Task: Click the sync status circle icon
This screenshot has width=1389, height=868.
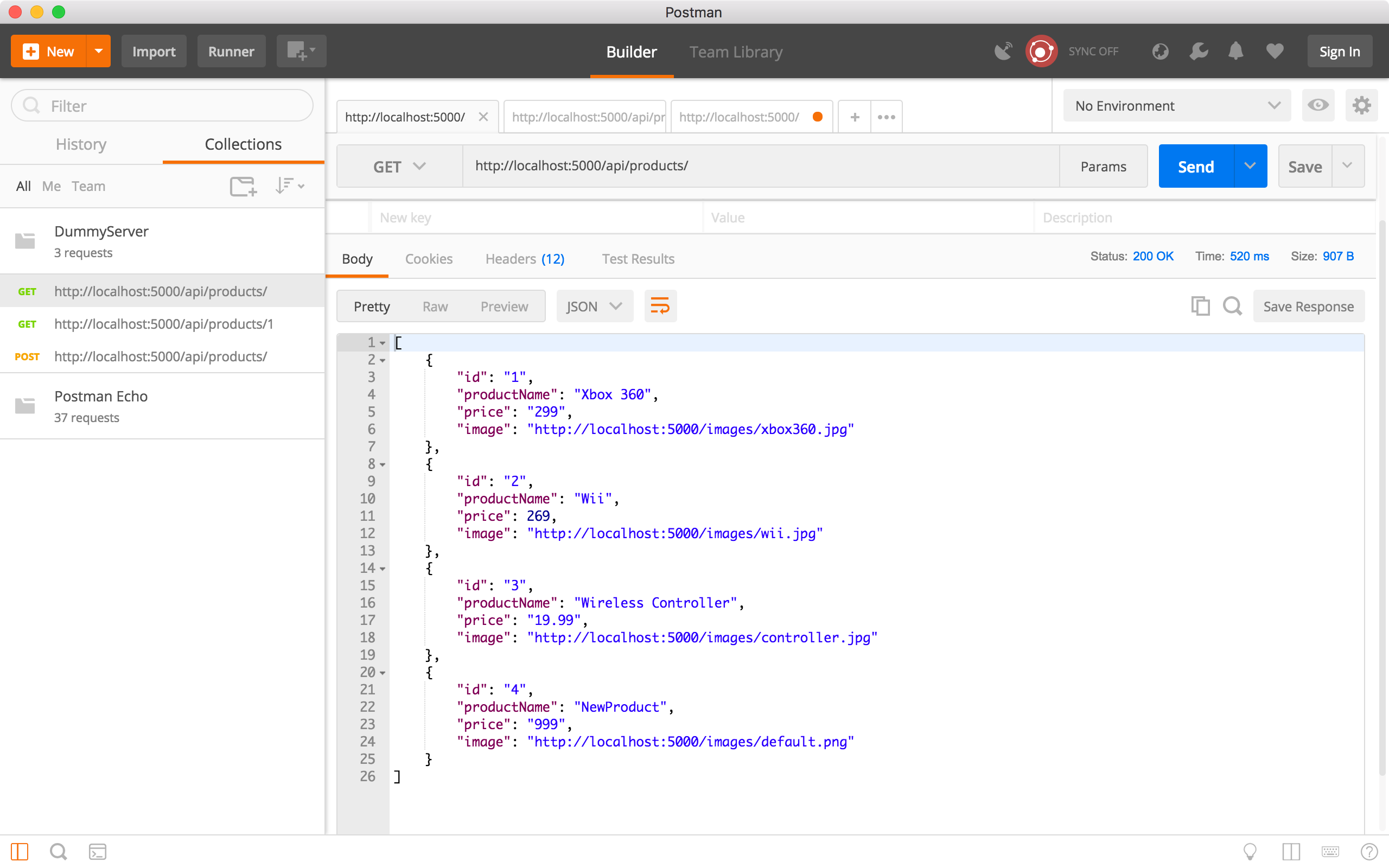Action: tap(1041, 52)
